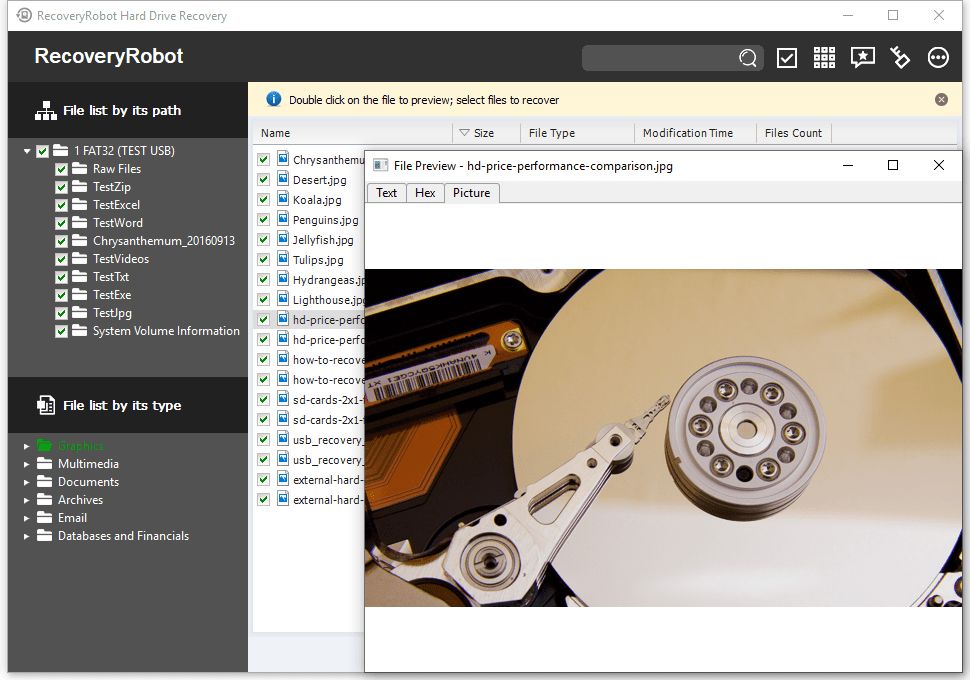Toggle the Koala.jpg checkbox
970x680 pixels.
click(263, 199)
